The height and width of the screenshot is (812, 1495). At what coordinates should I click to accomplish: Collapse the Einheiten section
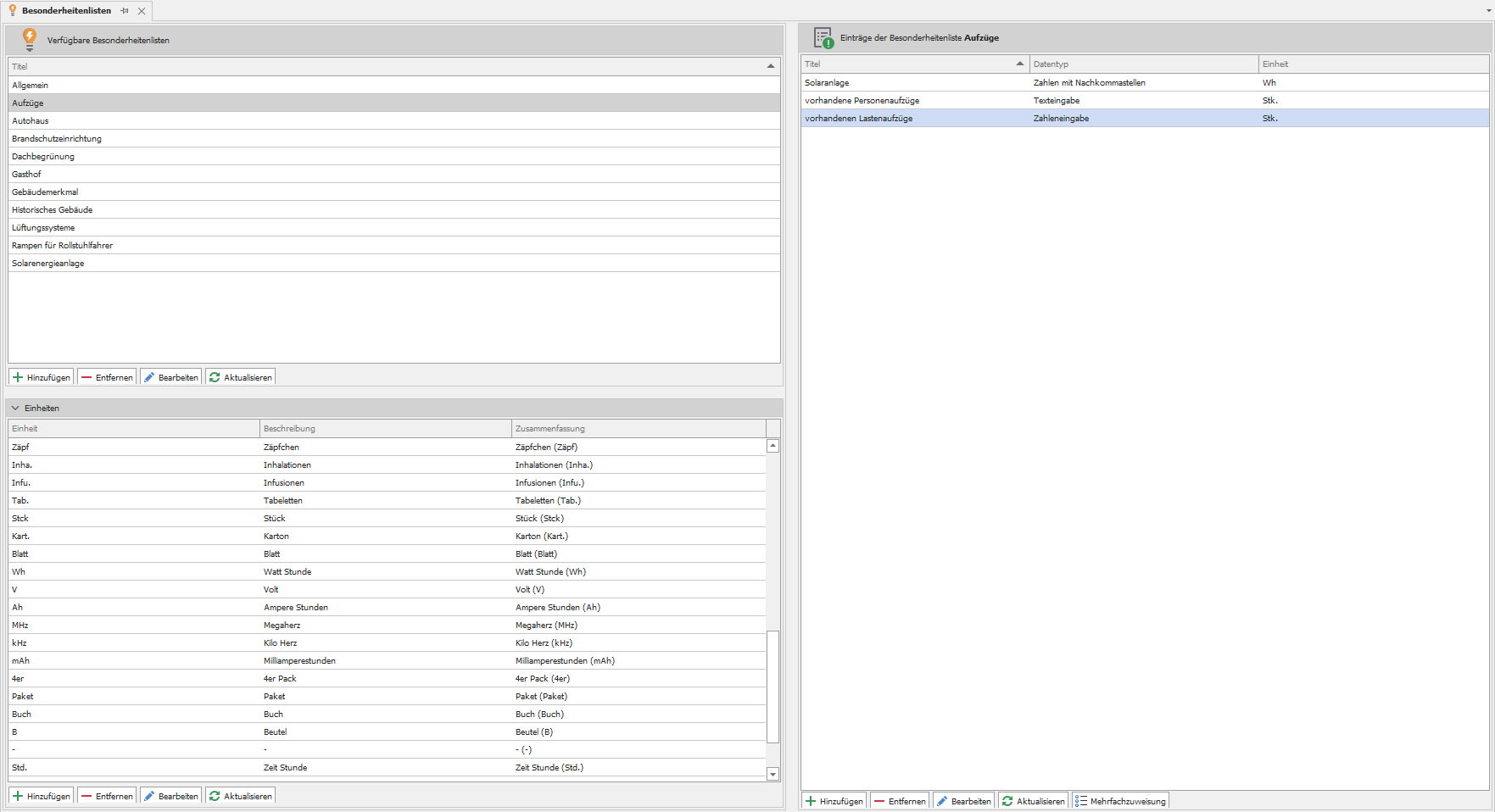point(15,408)
